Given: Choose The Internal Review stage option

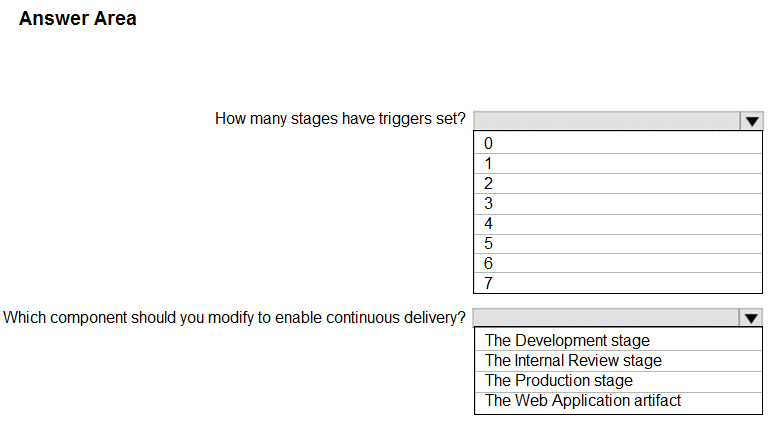Looking at the screenshot, I should [573, 361].
